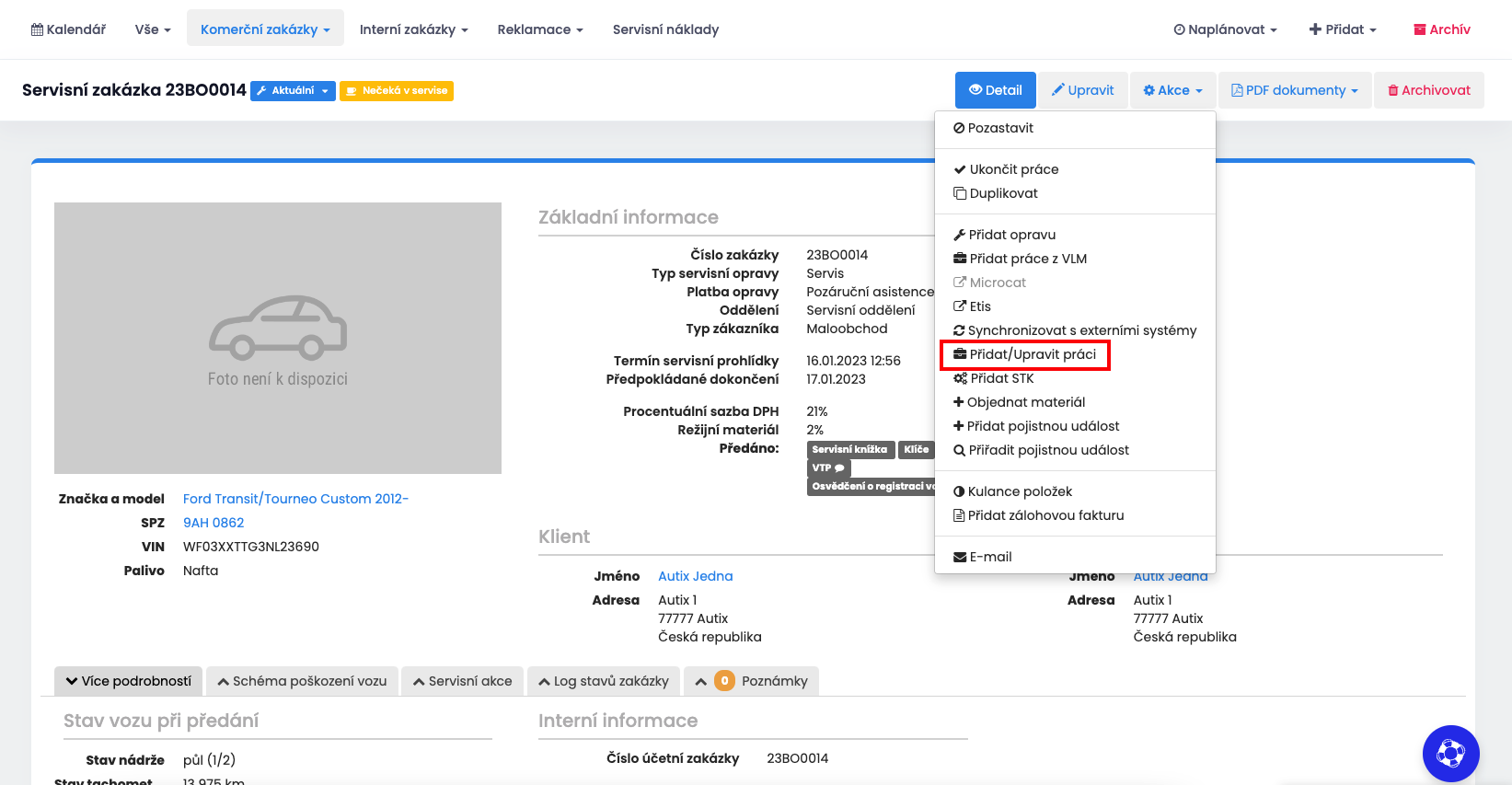Open the red Archiv box icon
This screenshot has height=785, width=1512.
pos(1420,29)
